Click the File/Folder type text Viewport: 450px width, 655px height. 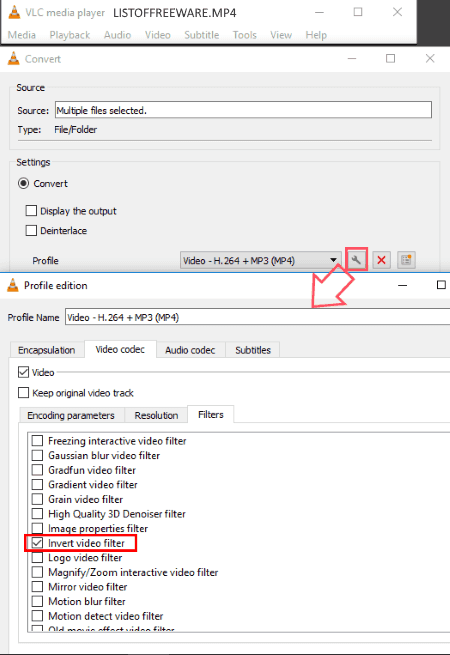[x=76, y=130]
